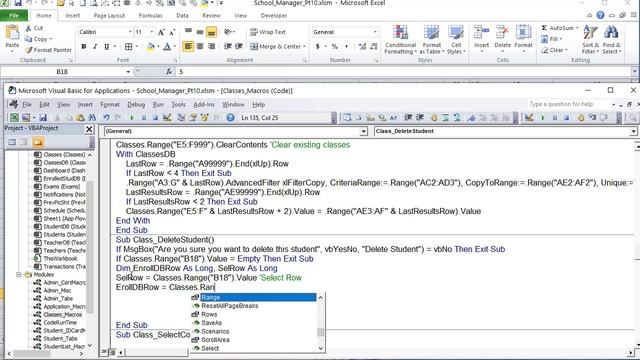Open Merge & Center dropdown arrow
The image size is (640, 360).
coord(304,47)
